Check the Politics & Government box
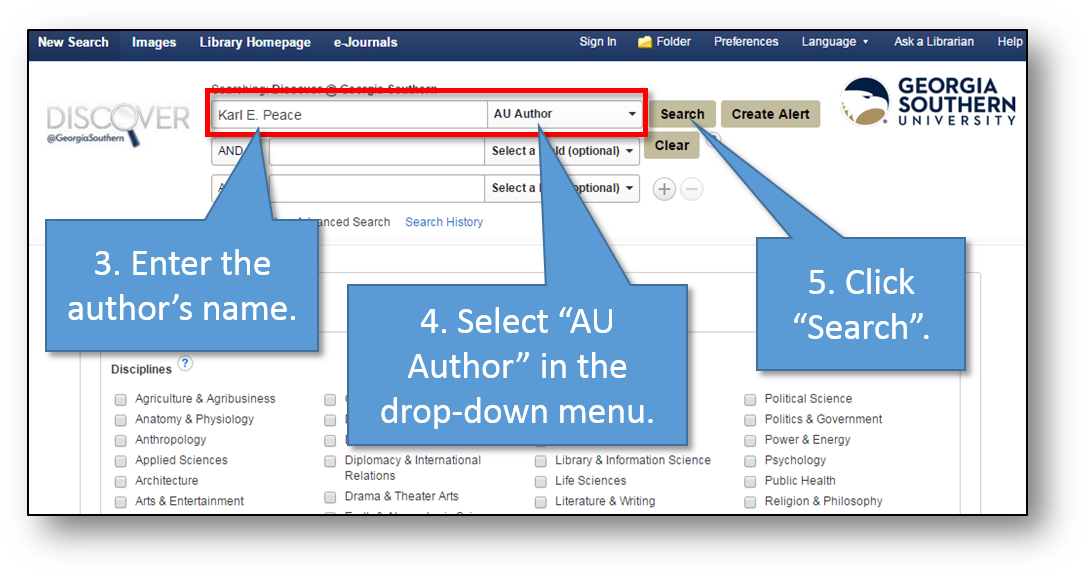 750,420
